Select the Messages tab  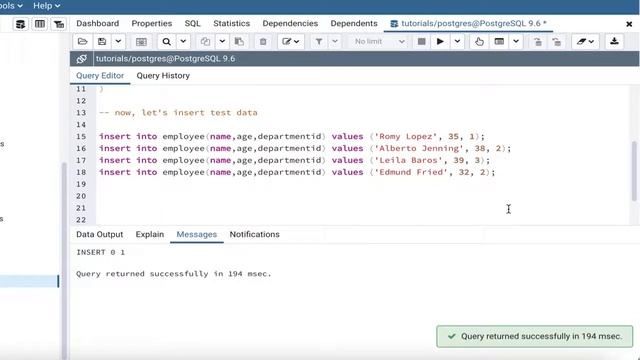[197, 234]
